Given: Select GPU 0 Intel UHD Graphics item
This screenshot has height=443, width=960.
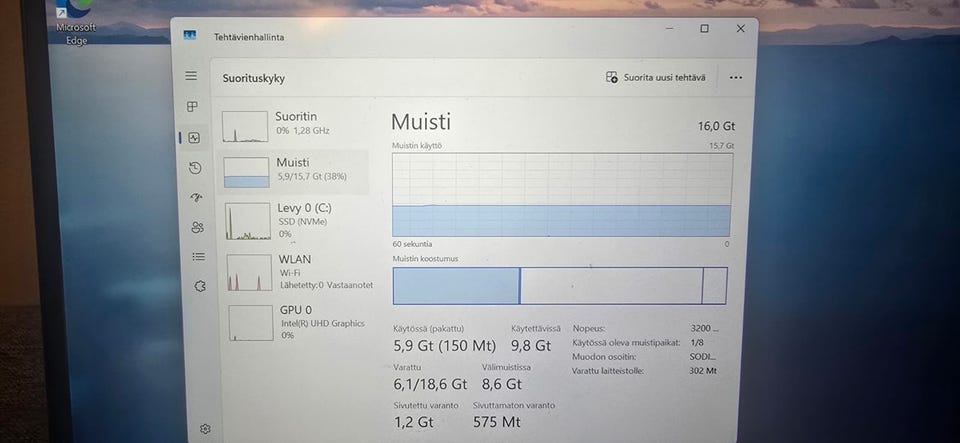Looking at the screenshot, I should click(300, 322).
